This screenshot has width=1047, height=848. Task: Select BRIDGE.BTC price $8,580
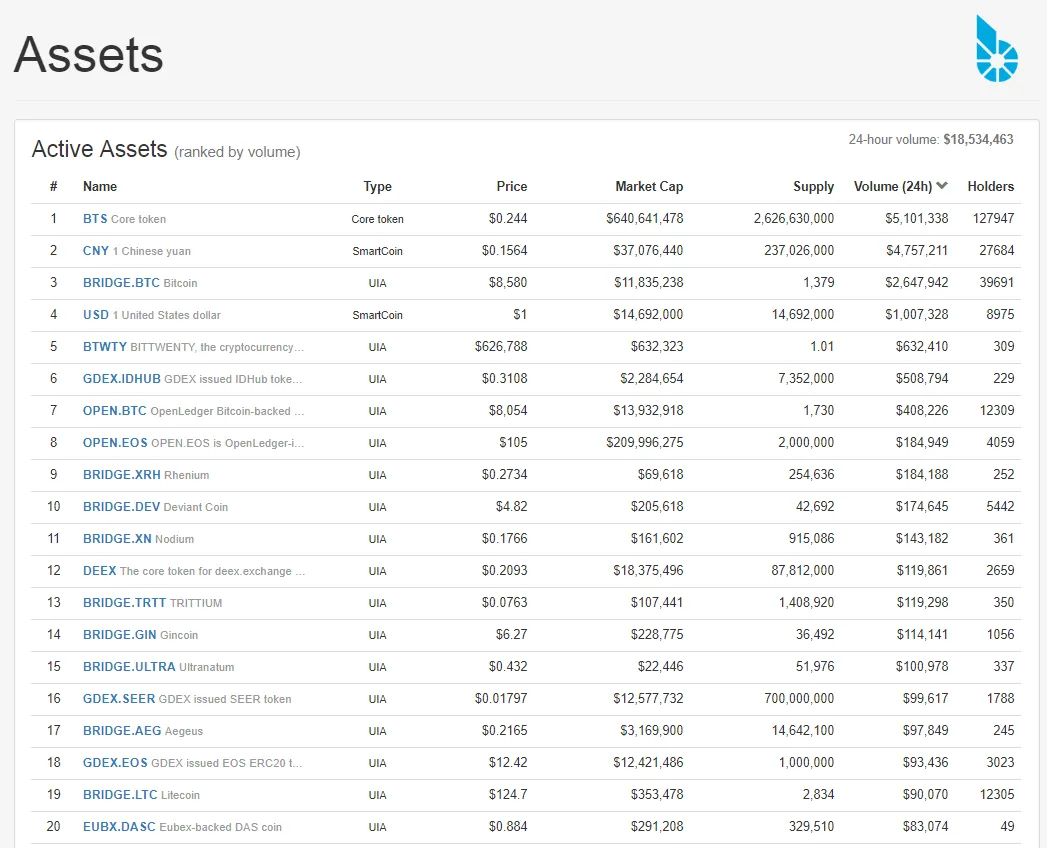click(507, 282)
